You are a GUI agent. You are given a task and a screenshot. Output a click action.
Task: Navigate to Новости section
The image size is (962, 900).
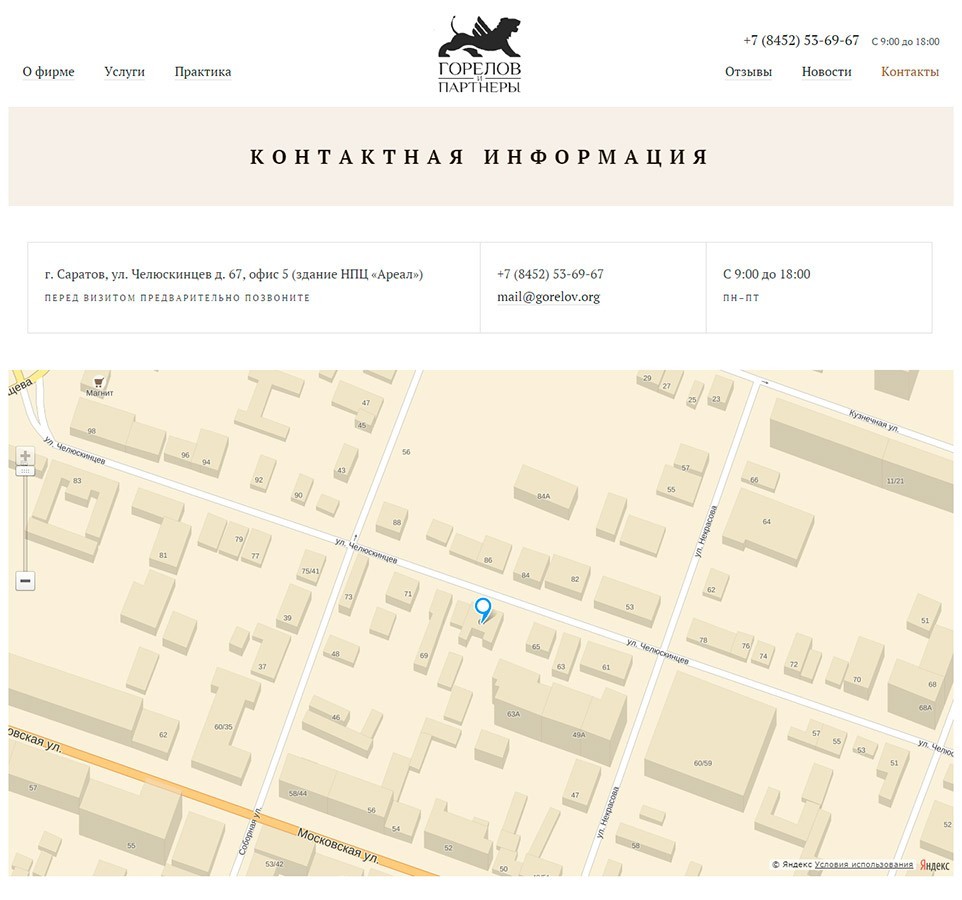(x=826, y=72)
